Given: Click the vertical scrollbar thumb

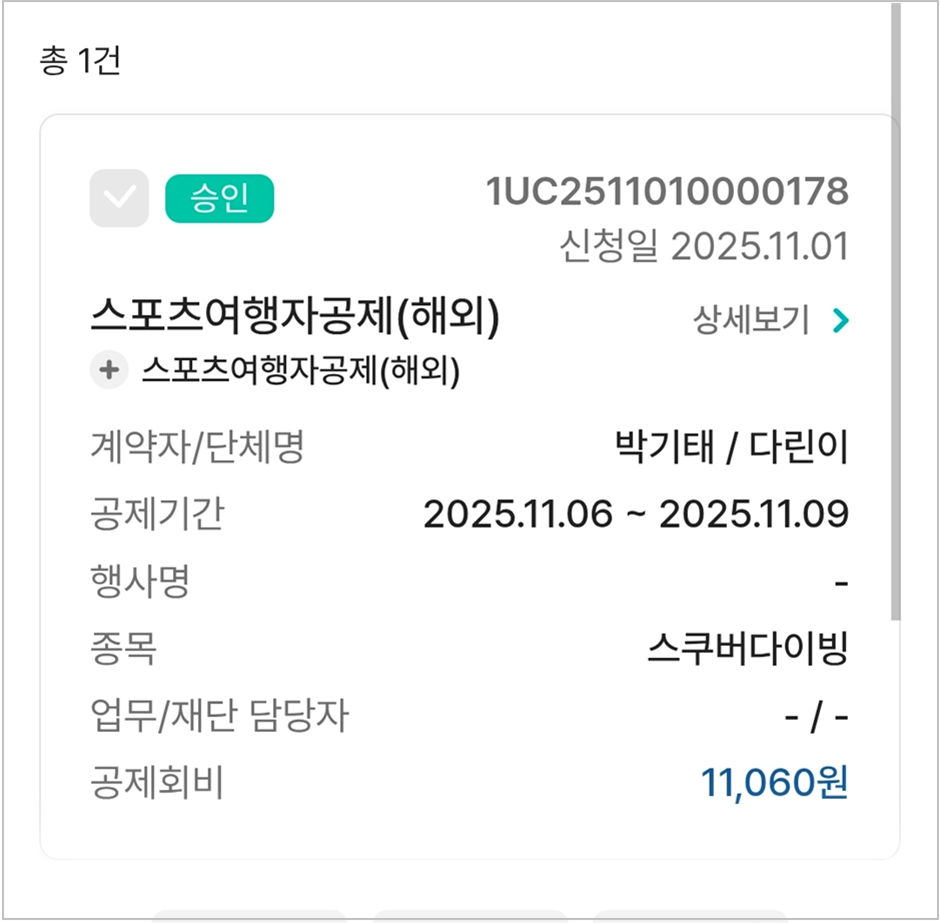Looking at the screenshot, I should [895, 310].
